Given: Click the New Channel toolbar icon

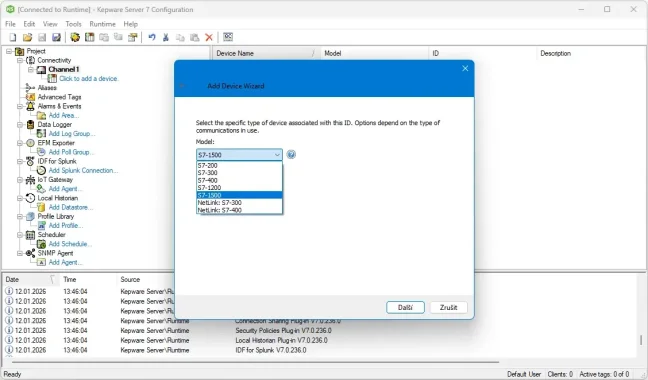Looking at the screenshot, I should [75, 38].
